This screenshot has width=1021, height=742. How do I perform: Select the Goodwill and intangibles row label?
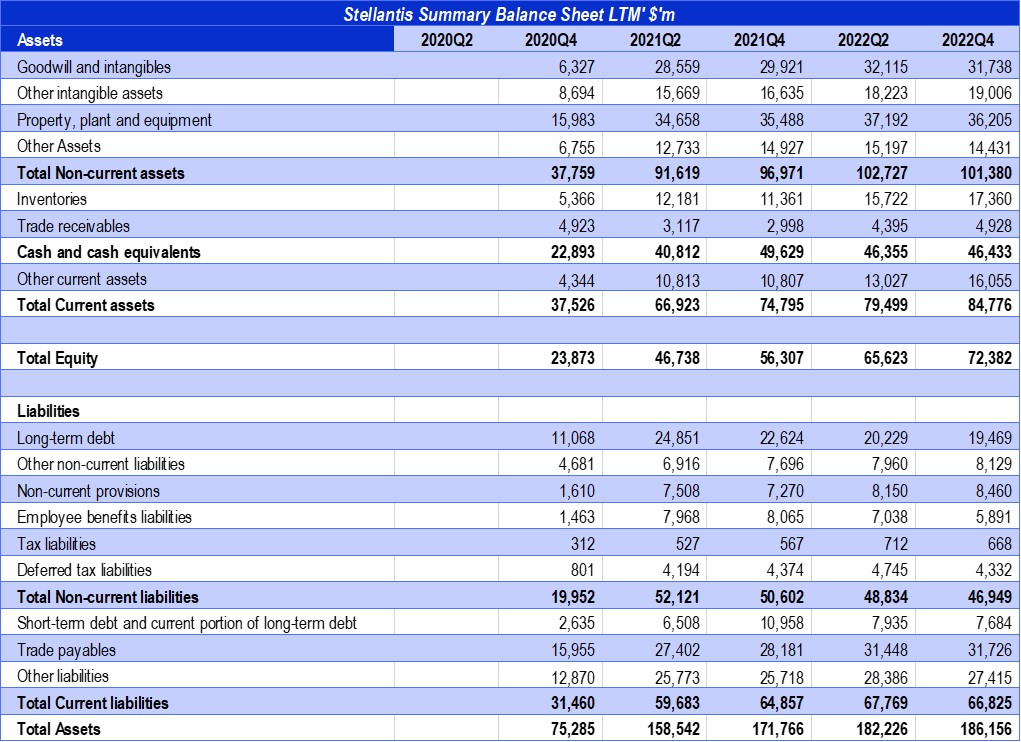94,67
